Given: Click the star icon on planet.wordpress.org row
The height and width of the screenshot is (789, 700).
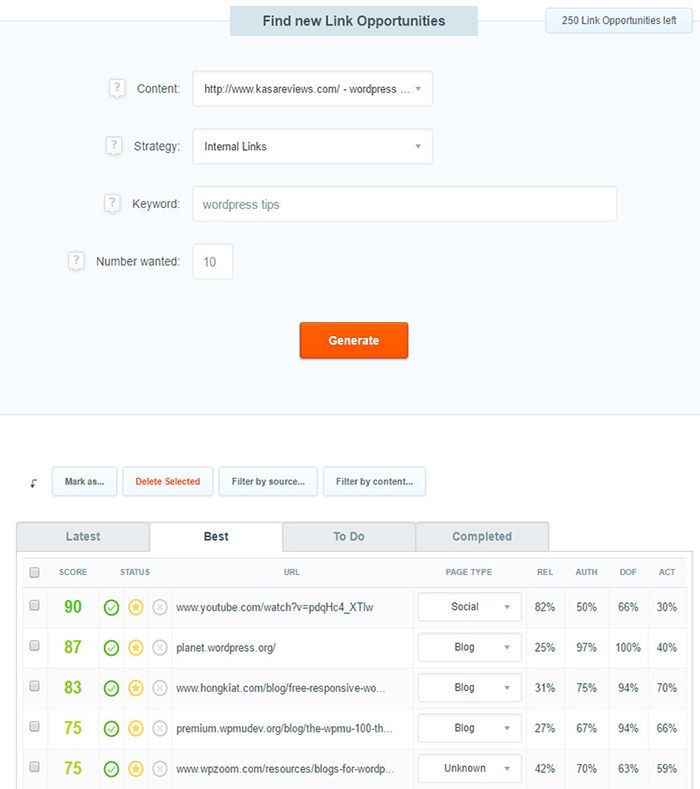Looking at the screenshot, I should pos(136,648).
